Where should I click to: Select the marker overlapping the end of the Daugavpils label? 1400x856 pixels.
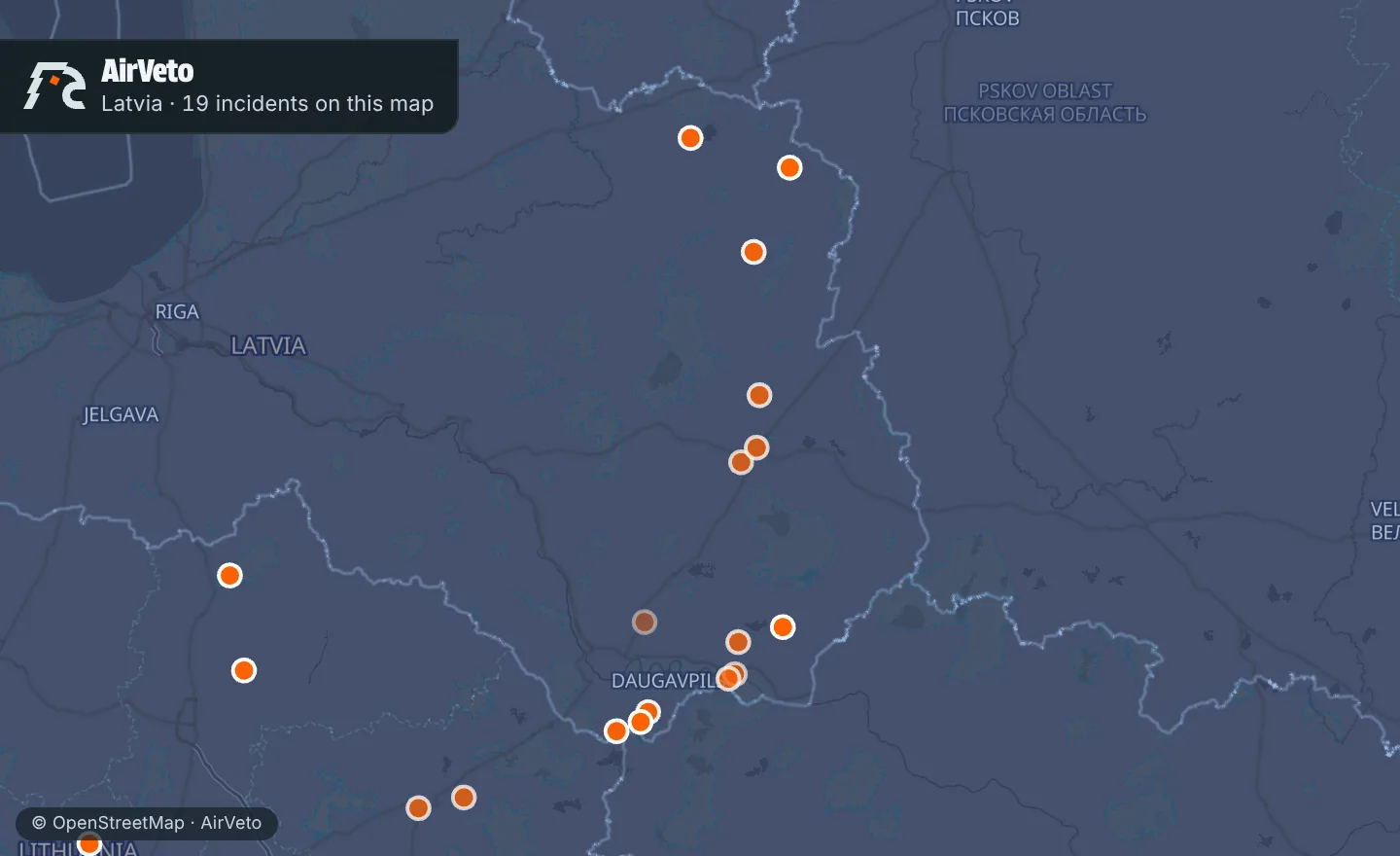(x=730, y=677)
